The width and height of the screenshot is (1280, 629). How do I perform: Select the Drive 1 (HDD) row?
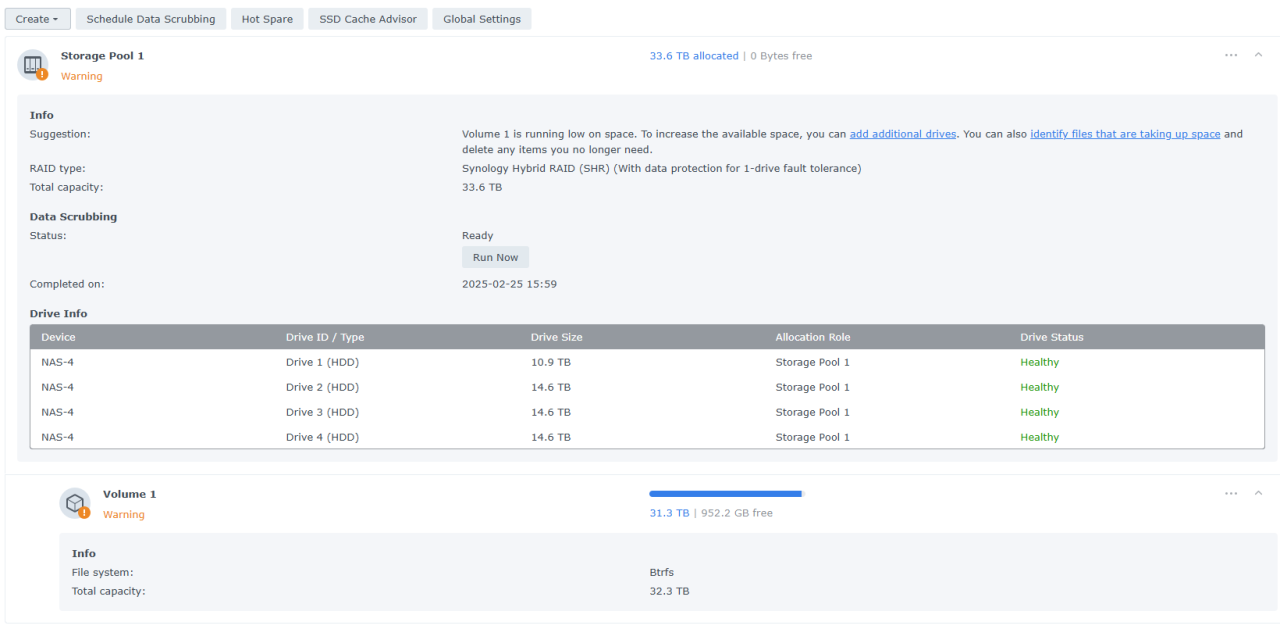click(322, 362)
